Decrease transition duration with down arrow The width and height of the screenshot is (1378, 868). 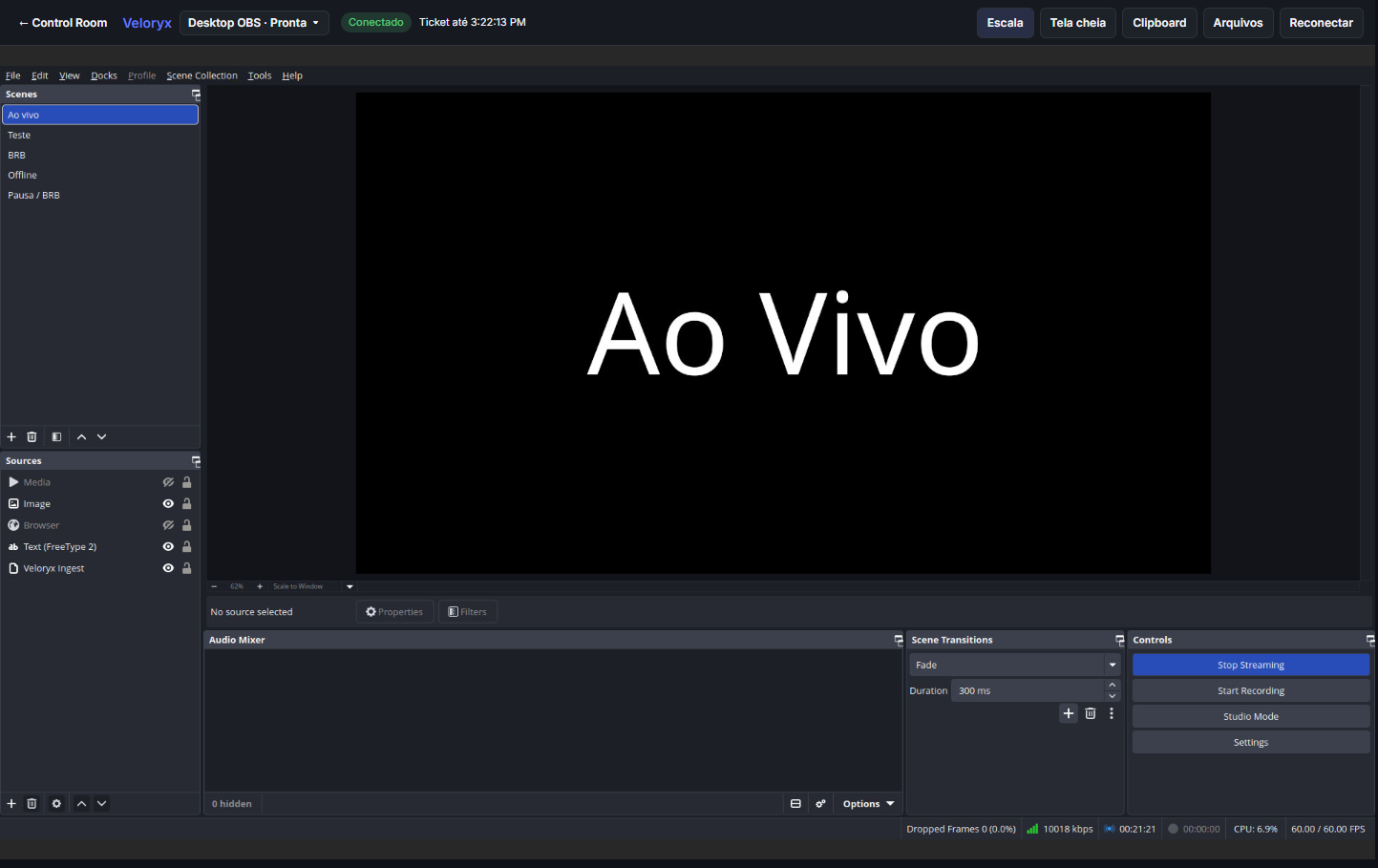(x=1113, y=696)
